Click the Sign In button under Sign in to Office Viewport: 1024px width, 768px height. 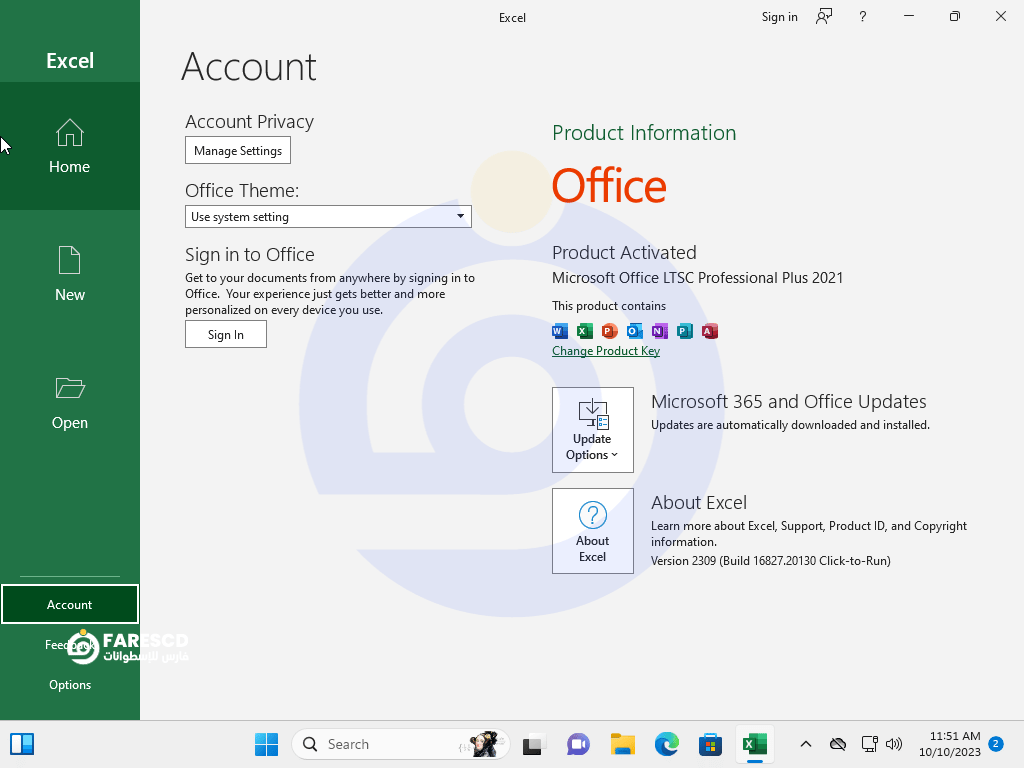225,334
